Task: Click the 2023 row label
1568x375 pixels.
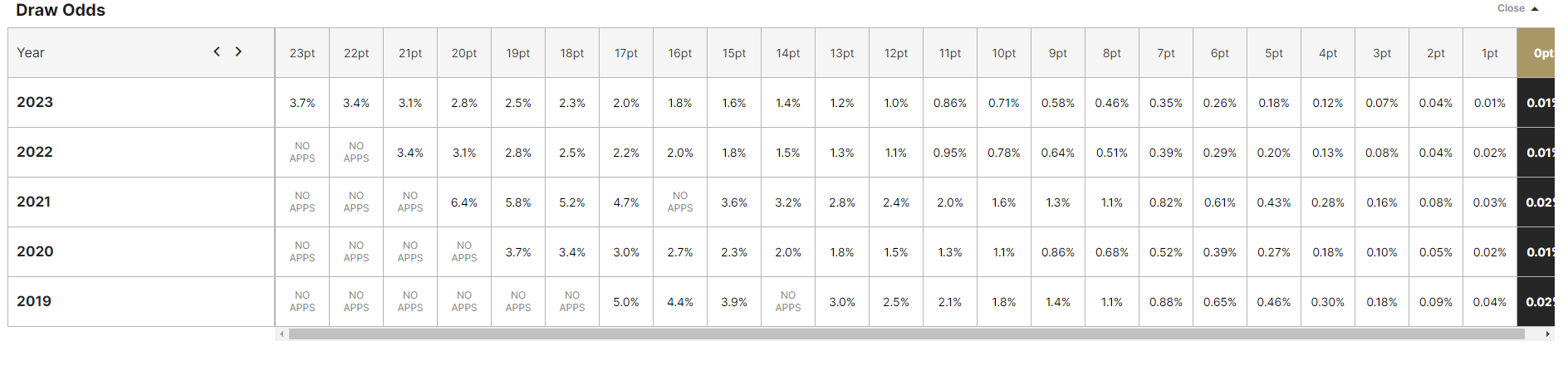Action: (35, 102)
